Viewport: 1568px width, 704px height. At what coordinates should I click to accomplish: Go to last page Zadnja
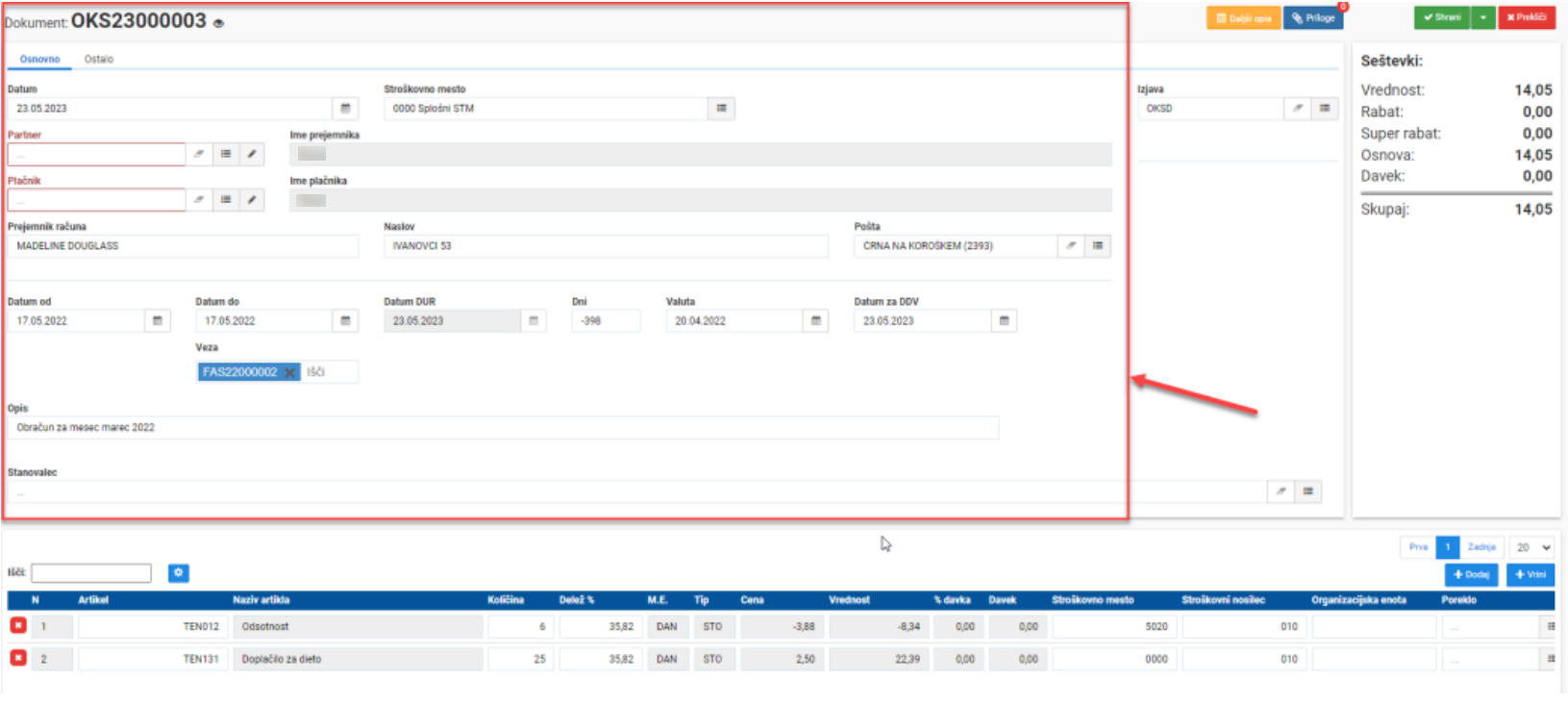click(1481, 547)
